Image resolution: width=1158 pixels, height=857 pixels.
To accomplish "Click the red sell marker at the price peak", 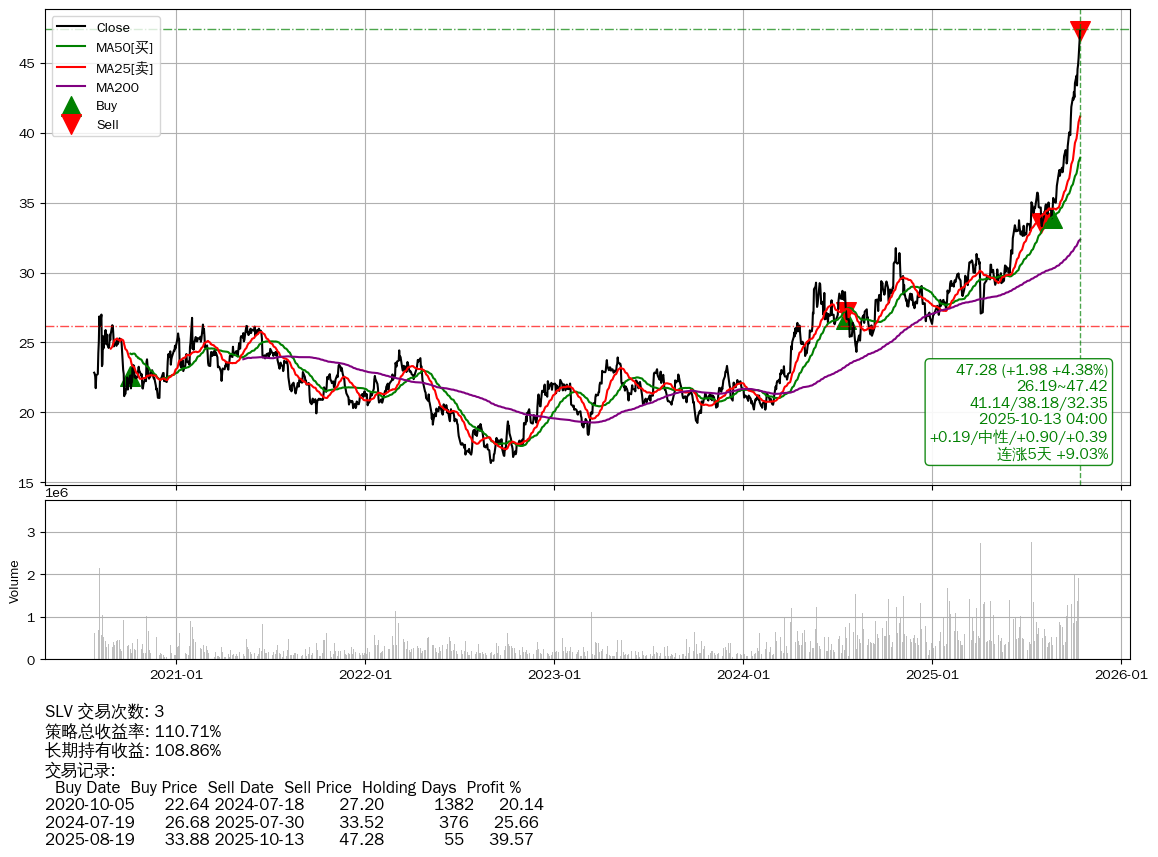I will tap(1080, 31).
